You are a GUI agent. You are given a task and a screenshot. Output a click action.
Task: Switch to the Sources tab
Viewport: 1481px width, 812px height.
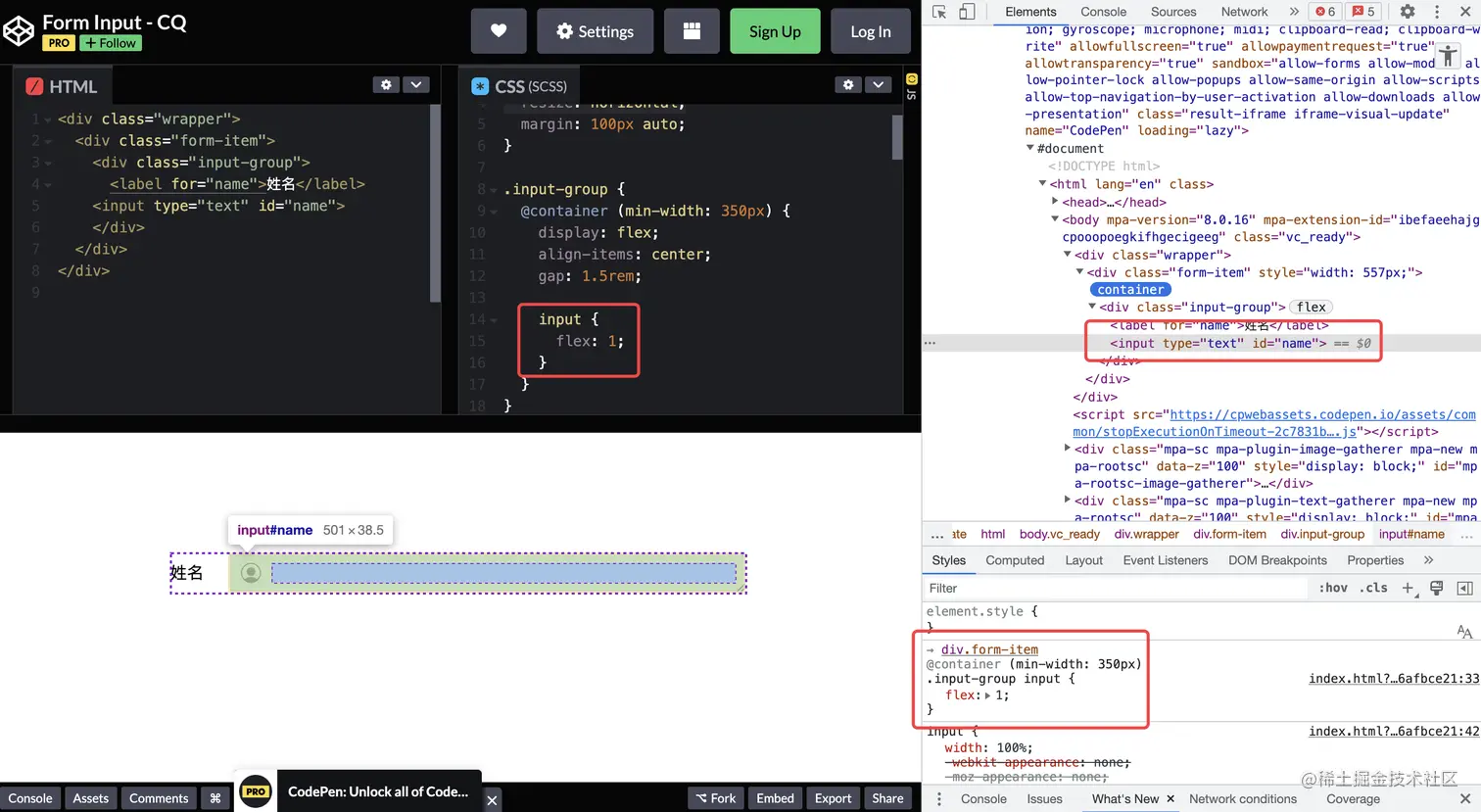pos(1173,12)
